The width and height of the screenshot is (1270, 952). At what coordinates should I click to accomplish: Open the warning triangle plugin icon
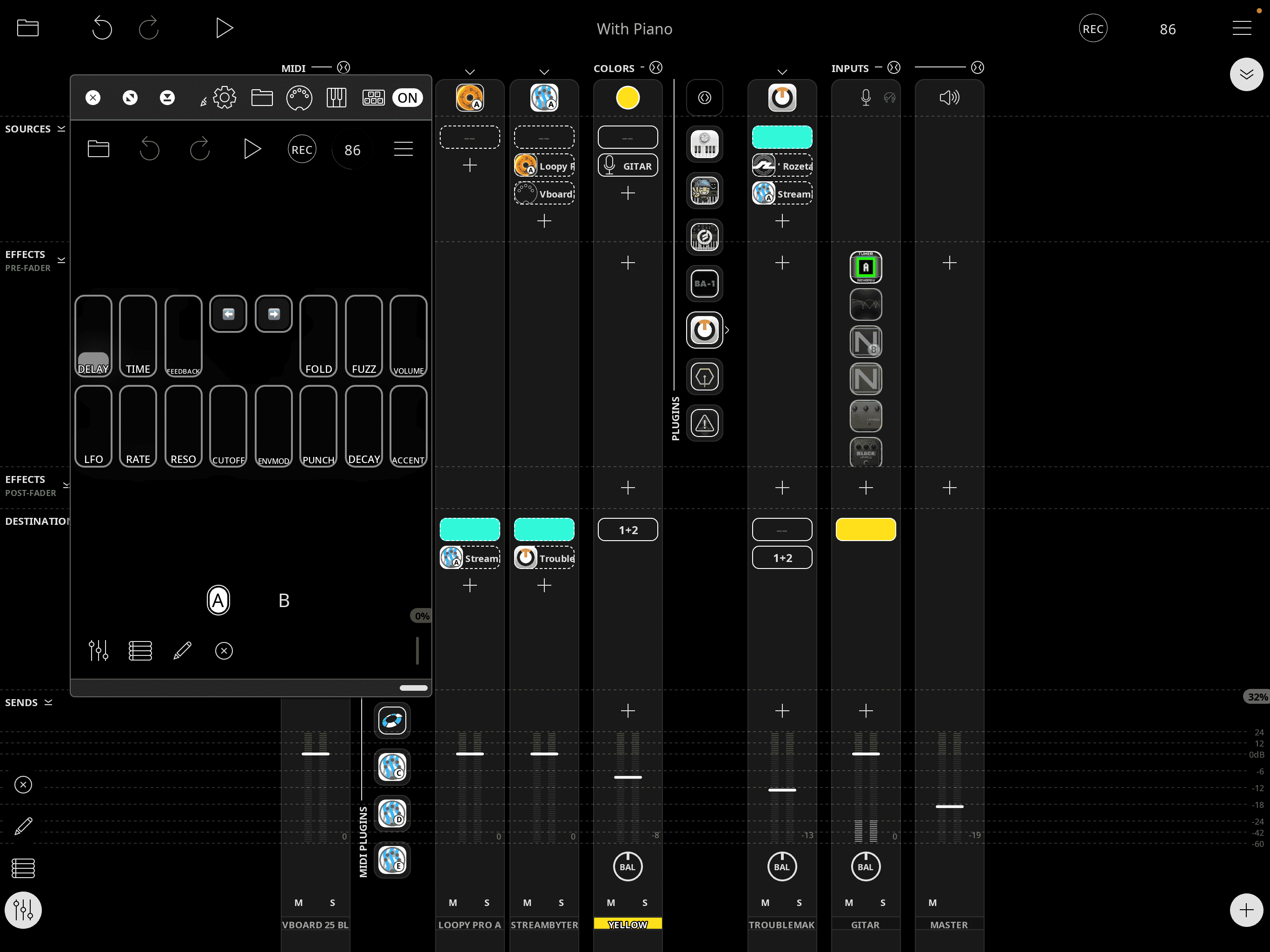click(704, 423)
